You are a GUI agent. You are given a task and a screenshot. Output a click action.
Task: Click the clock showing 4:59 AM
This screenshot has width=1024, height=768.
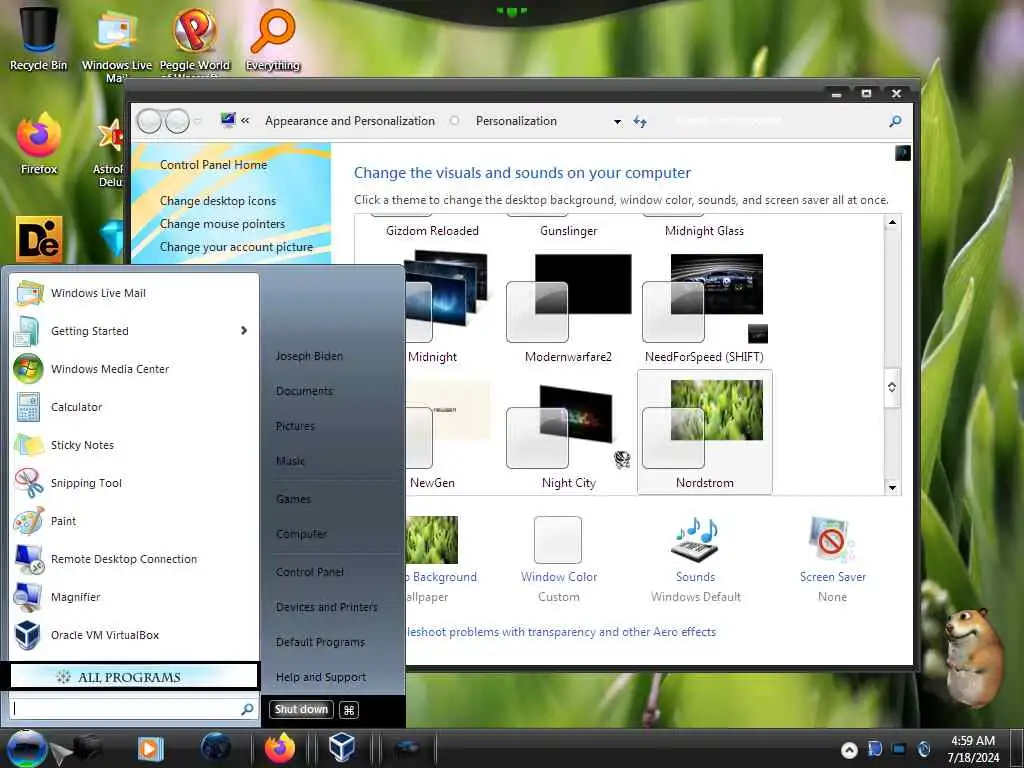click(973, 749)
